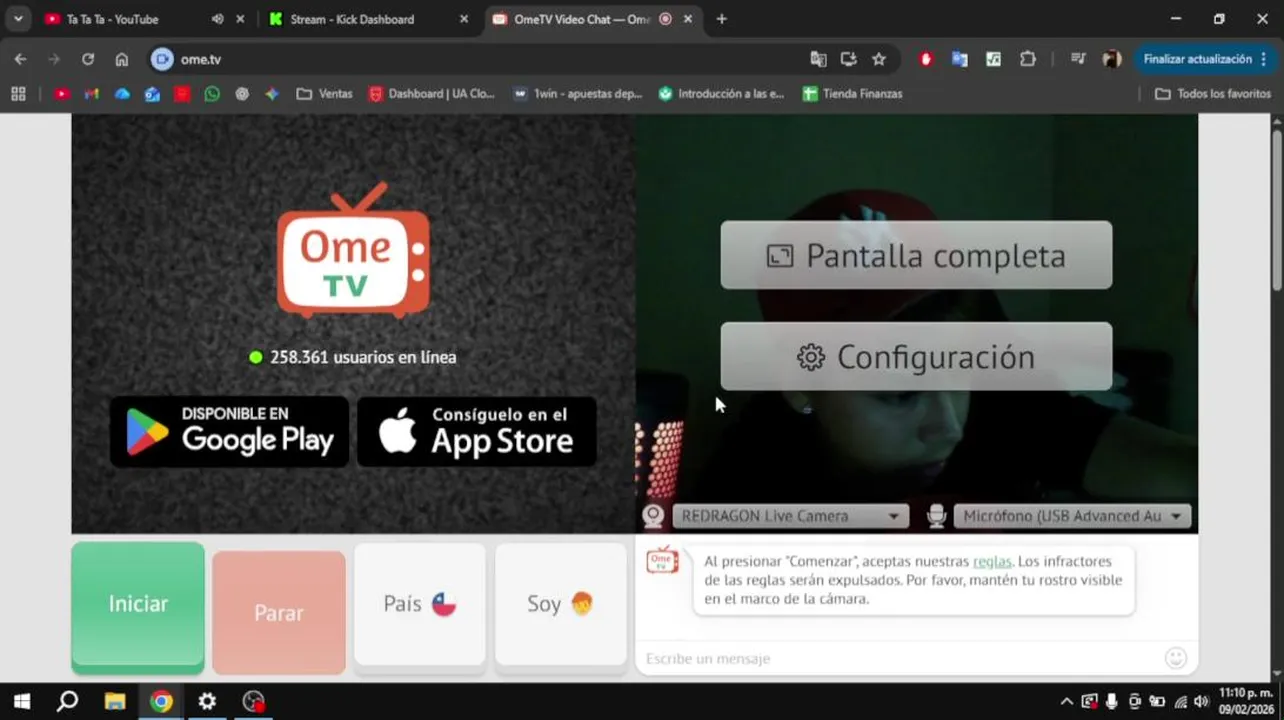Open the extensions puzzle icon
Viewport: 1284px width, 720px height.
point(1028,59)
